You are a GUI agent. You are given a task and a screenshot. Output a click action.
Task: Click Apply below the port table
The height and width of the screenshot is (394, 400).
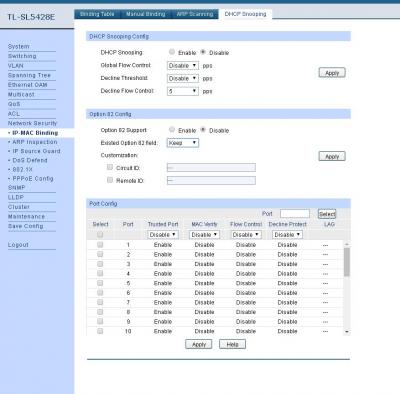click(199, 344)
